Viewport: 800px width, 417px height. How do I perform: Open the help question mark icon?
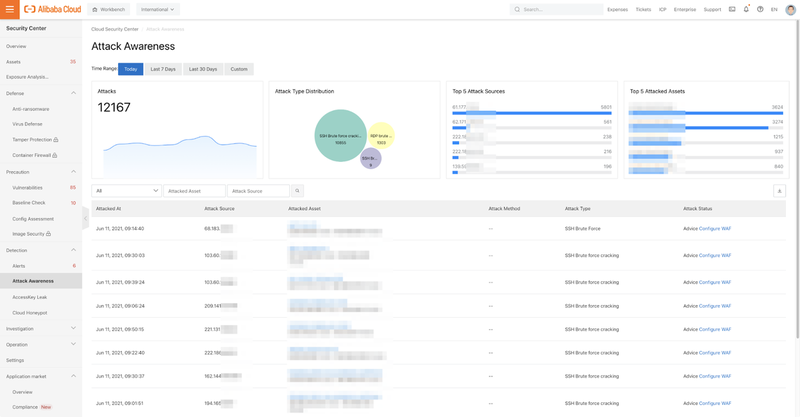point(760,9)
